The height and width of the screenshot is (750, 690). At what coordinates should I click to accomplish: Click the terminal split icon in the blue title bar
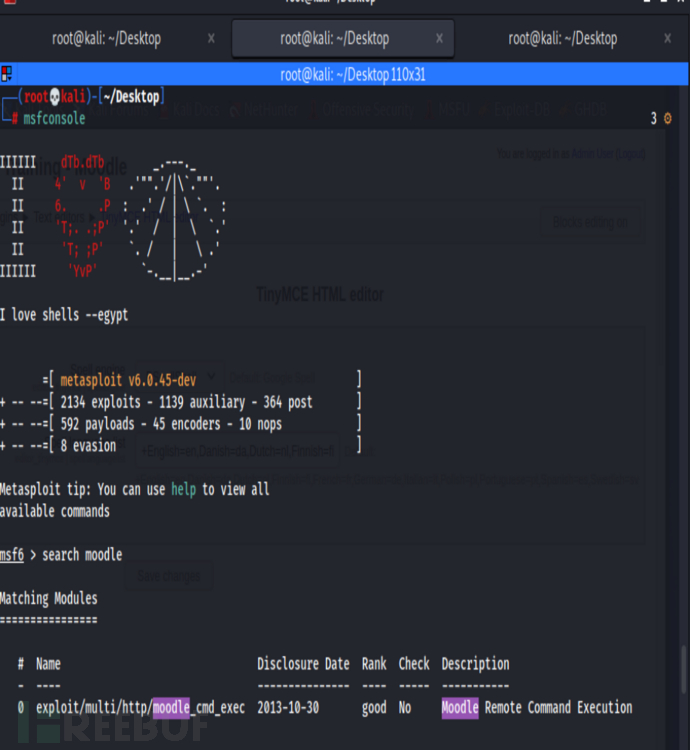point(7,74)
